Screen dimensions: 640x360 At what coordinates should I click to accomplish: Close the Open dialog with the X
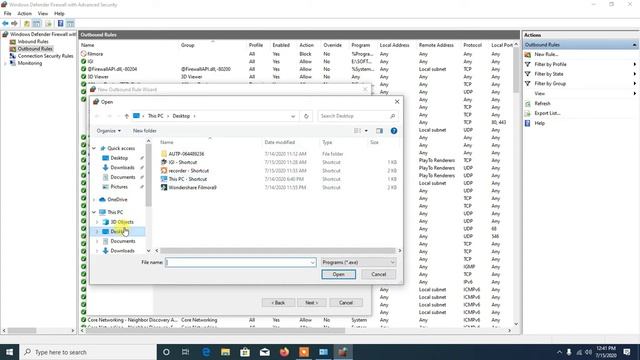coord(397,102)
